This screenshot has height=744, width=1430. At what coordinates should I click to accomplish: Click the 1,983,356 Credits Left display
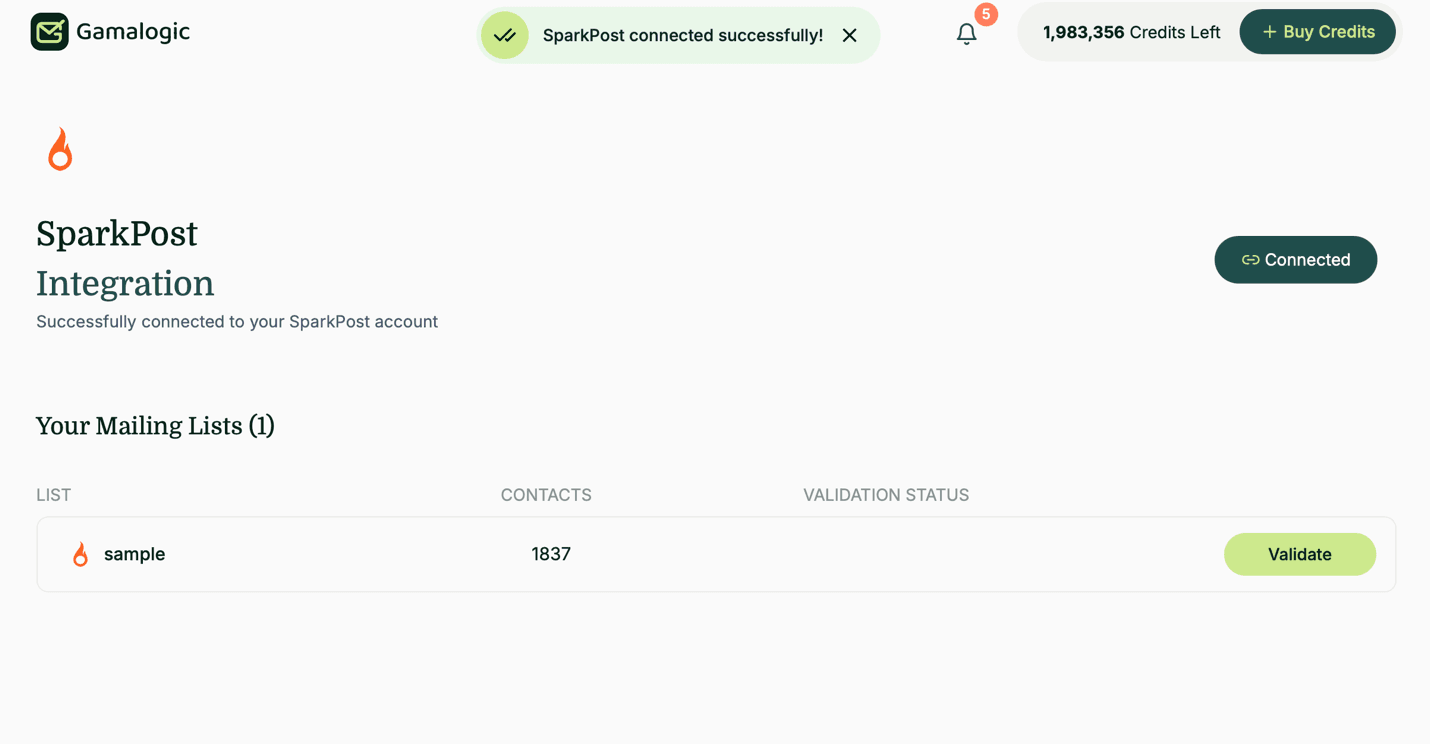1131,32
